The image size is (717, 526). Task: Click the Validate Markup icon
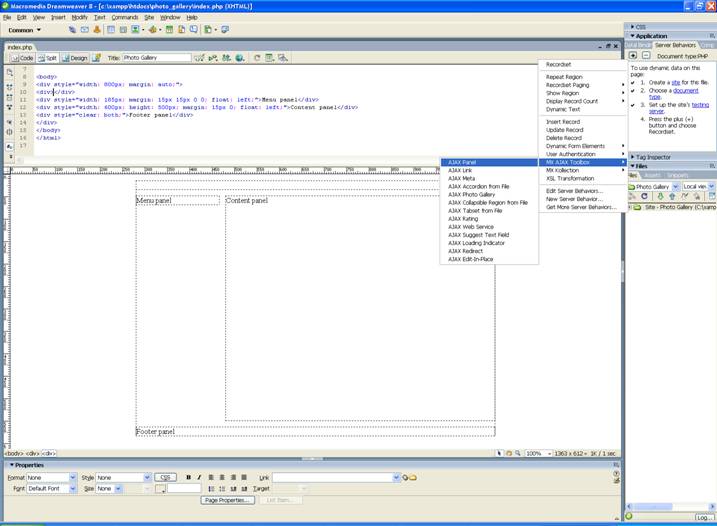point(213,58)
